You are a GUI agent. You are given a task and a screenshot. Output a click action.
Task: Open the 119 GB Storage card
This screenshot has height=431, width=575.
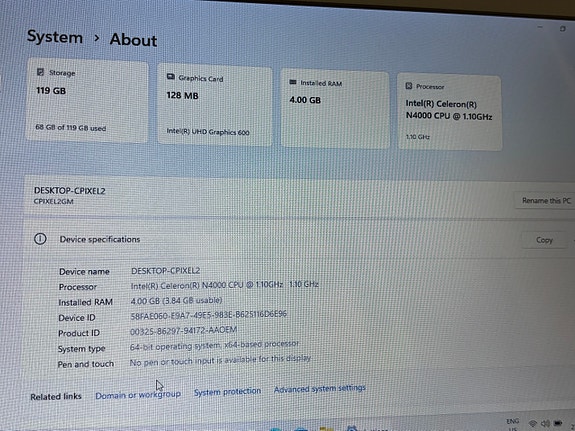tap(87, 100)
